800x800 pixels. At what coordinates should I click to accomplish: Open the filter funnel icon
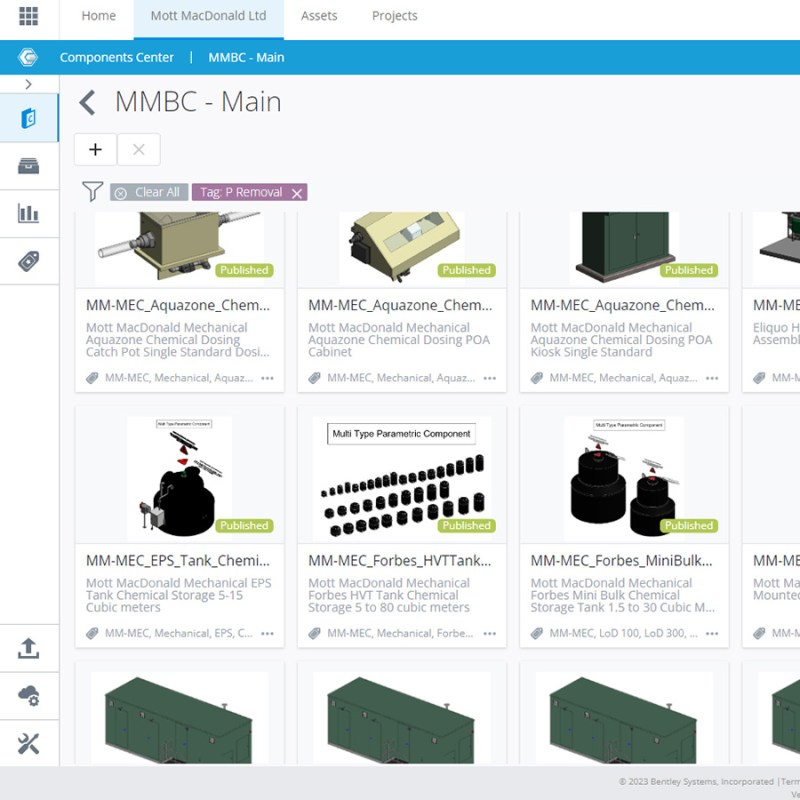(x=92, y=191)
